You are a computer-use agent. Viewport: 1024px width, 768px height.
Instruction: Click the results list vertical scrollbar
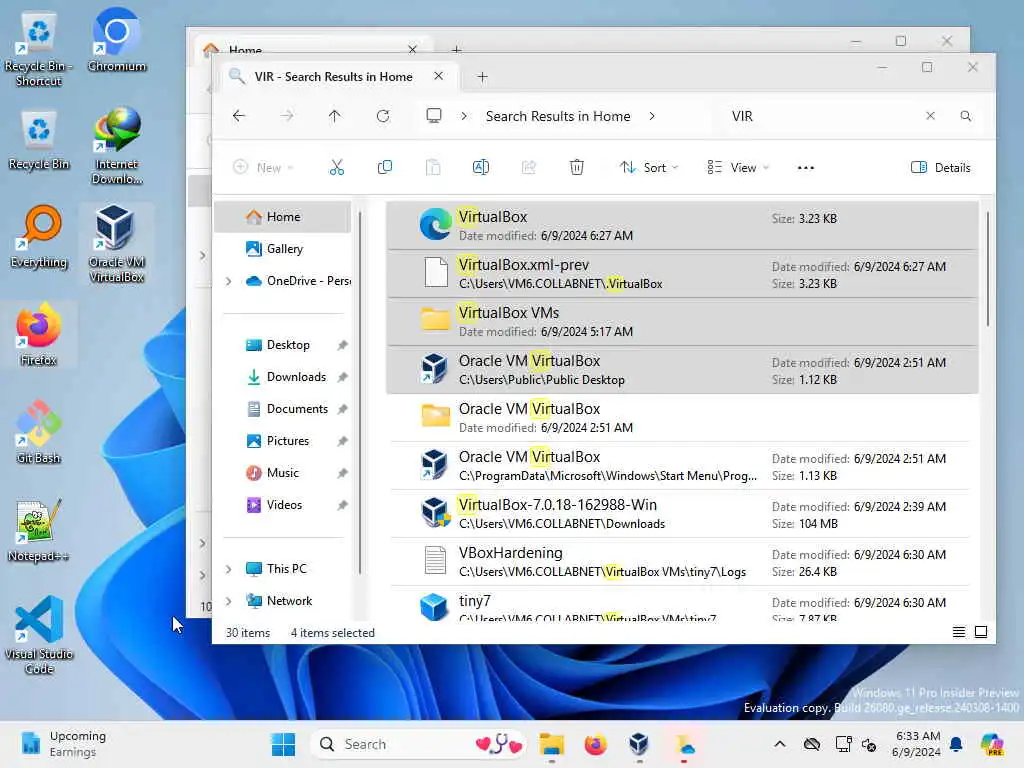(x=987, y=268)
